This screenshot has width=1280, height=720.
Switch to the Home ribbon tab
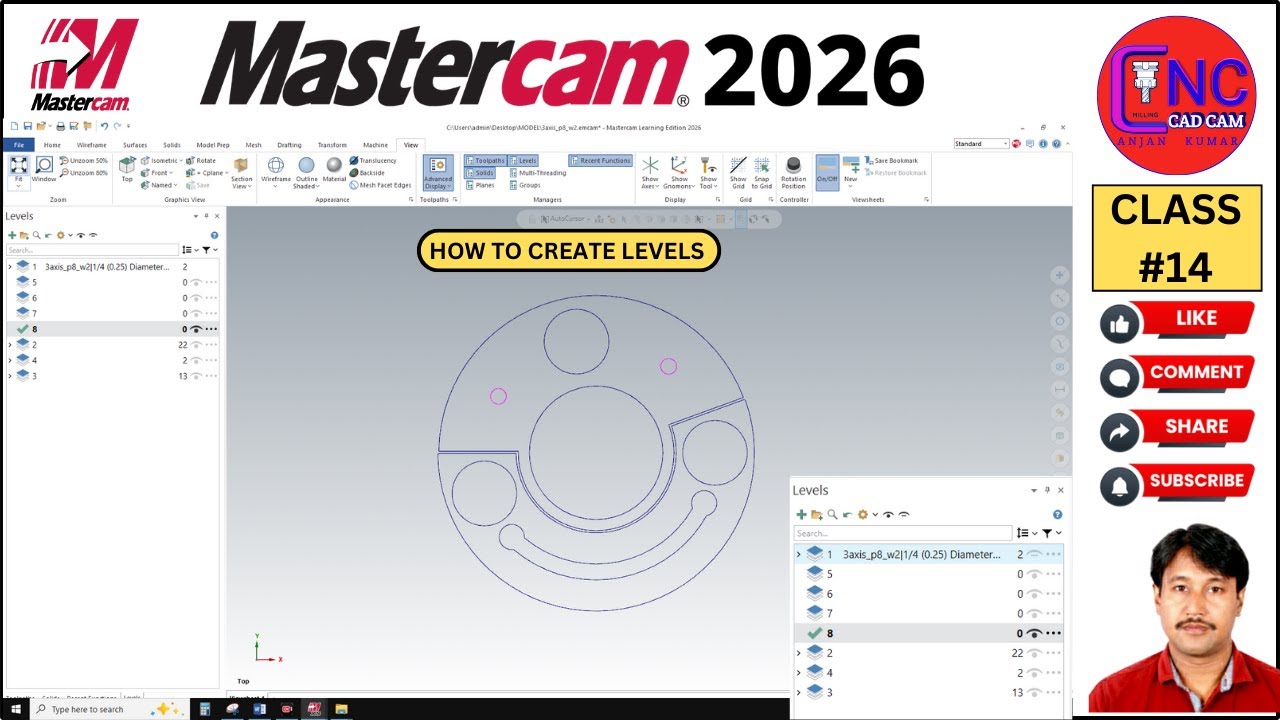point(52,145)
